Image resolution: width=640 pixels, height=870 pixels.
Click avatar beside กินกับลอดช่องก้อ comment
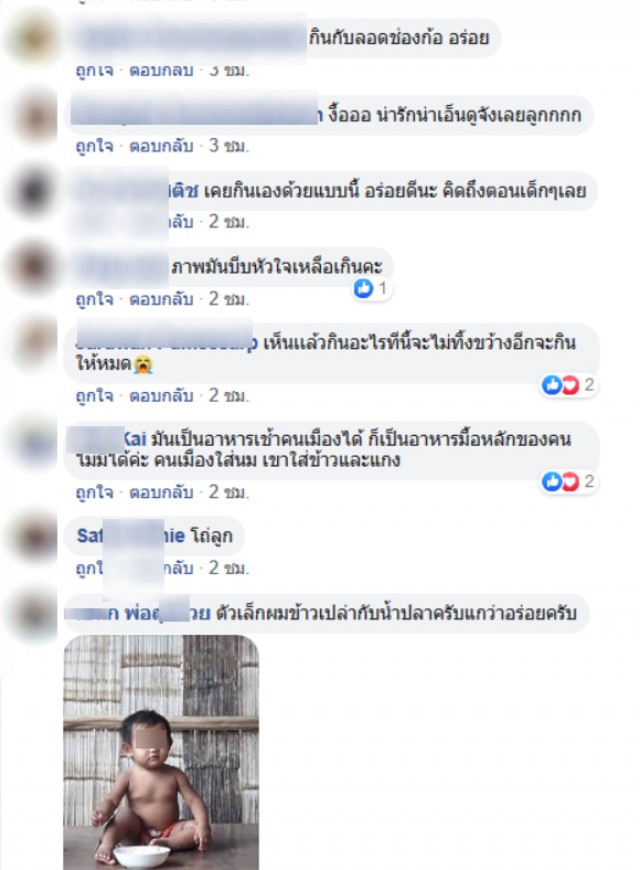(x=33, y=38)
